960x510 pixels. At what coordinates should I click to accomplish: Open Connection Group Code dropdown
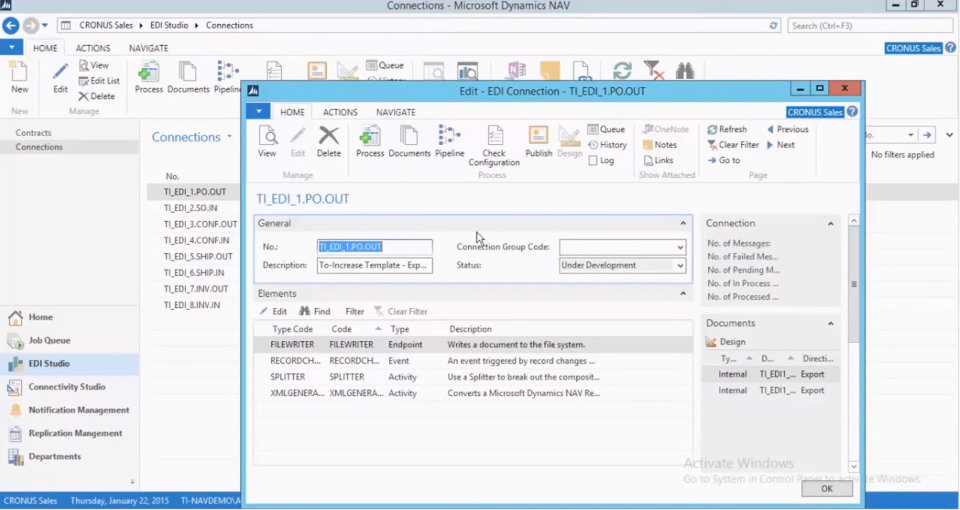[680, 247]
